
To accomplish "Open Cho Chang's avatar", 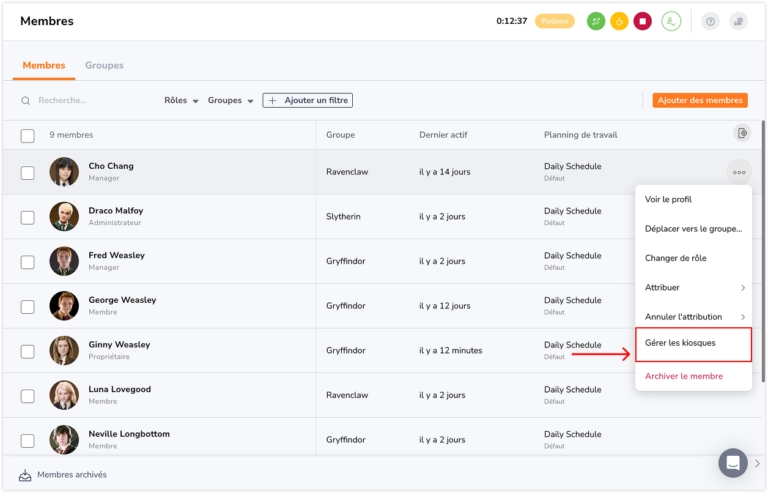I will click(64, 172).
